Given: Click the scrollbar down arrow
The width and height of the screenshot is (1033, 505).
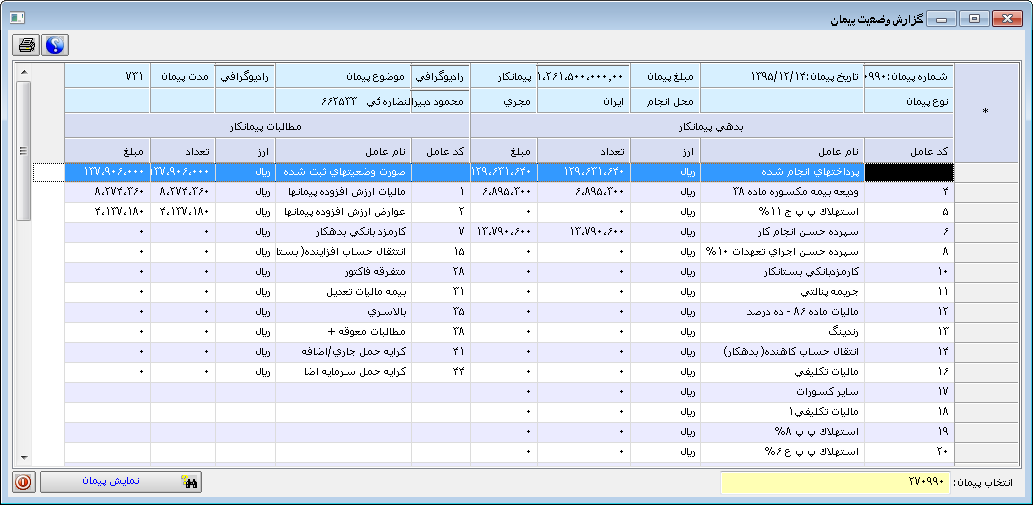Looking at the screenshot, I should [x=24, y=459].
